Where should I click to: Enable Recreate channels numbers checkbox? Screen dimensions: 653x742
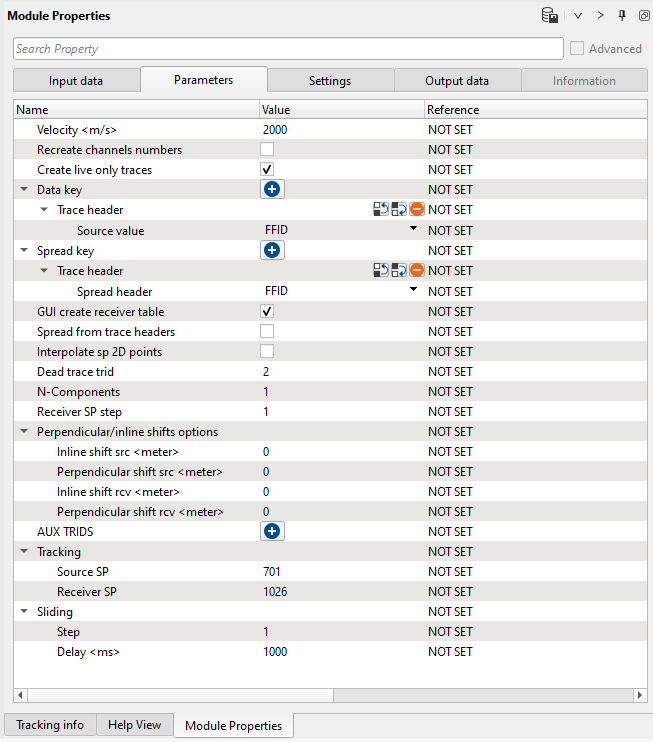(x=267, y=150)
